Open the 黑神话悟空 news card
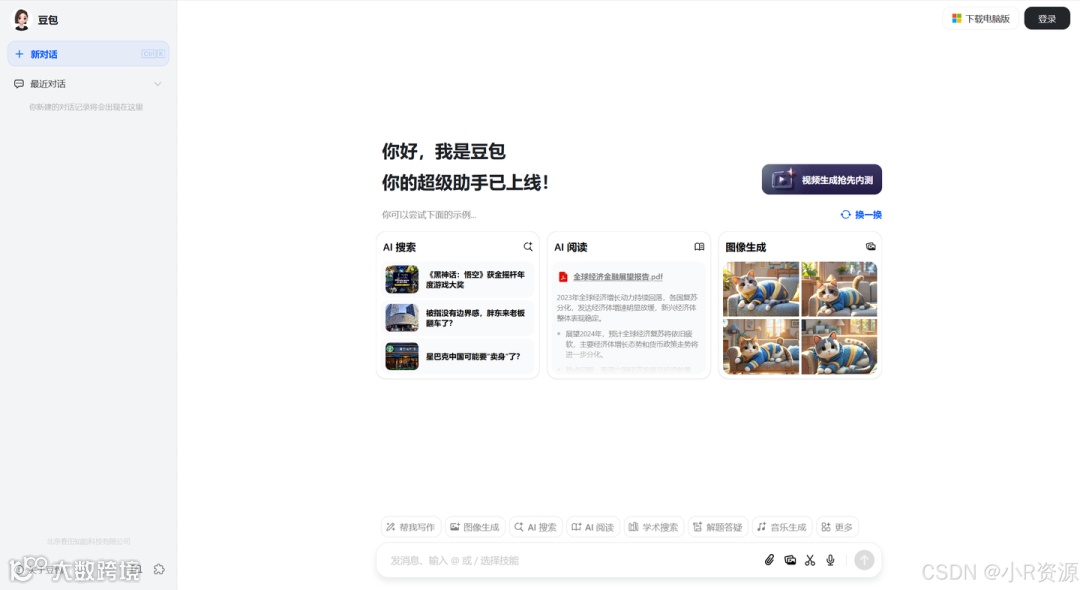 [457, 280]
